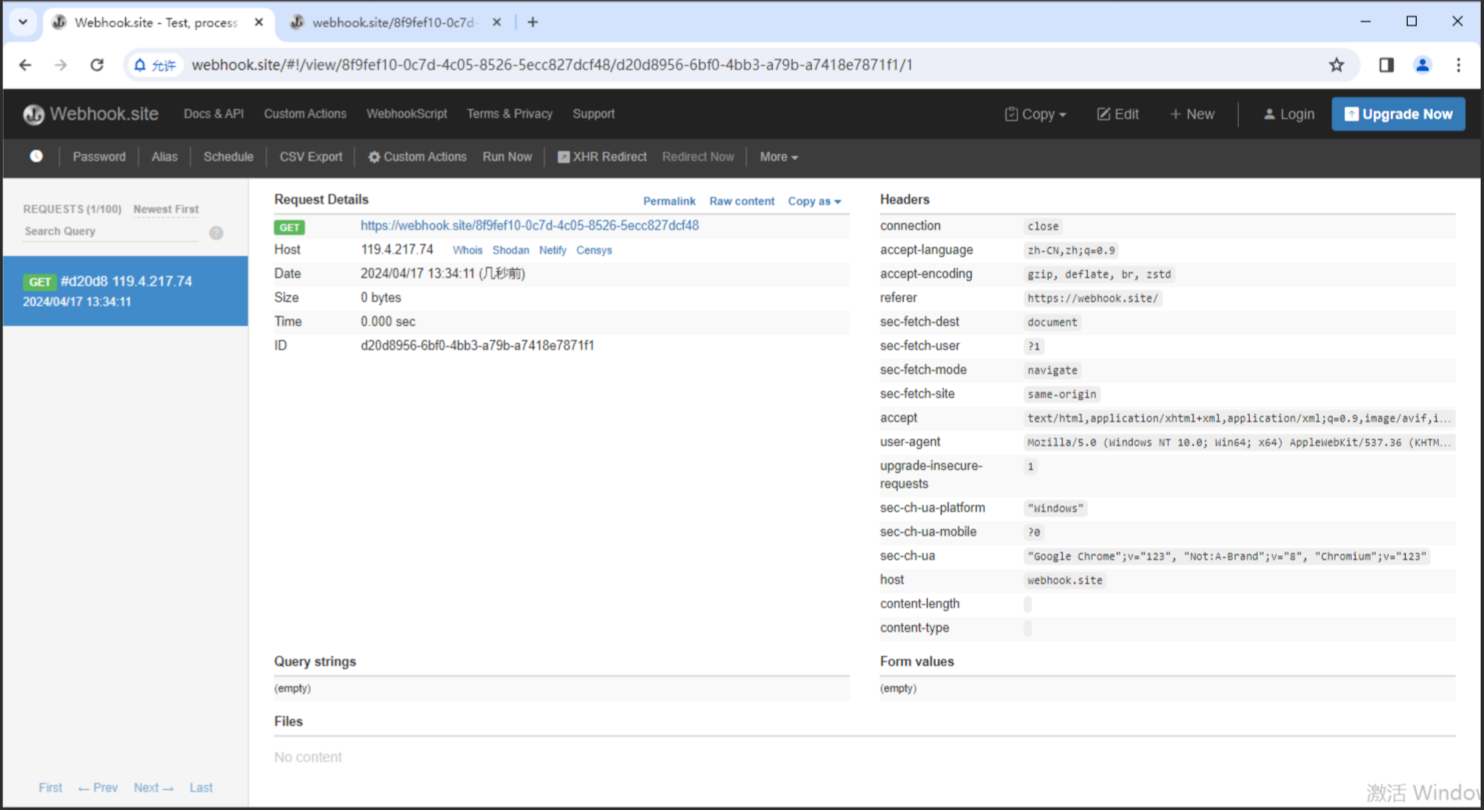Click the Alias toolbar item
The image size is (1484, 810).
pyautogui.click(x=164, y=157)
